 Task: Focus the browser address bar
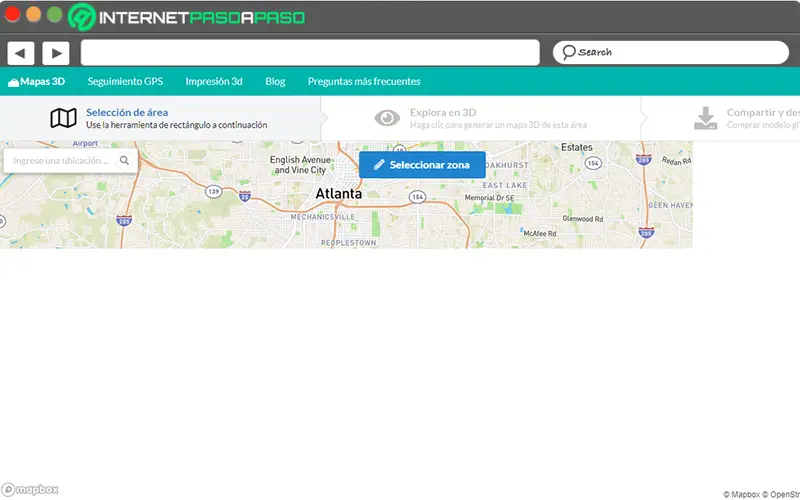tap(310, 53)
